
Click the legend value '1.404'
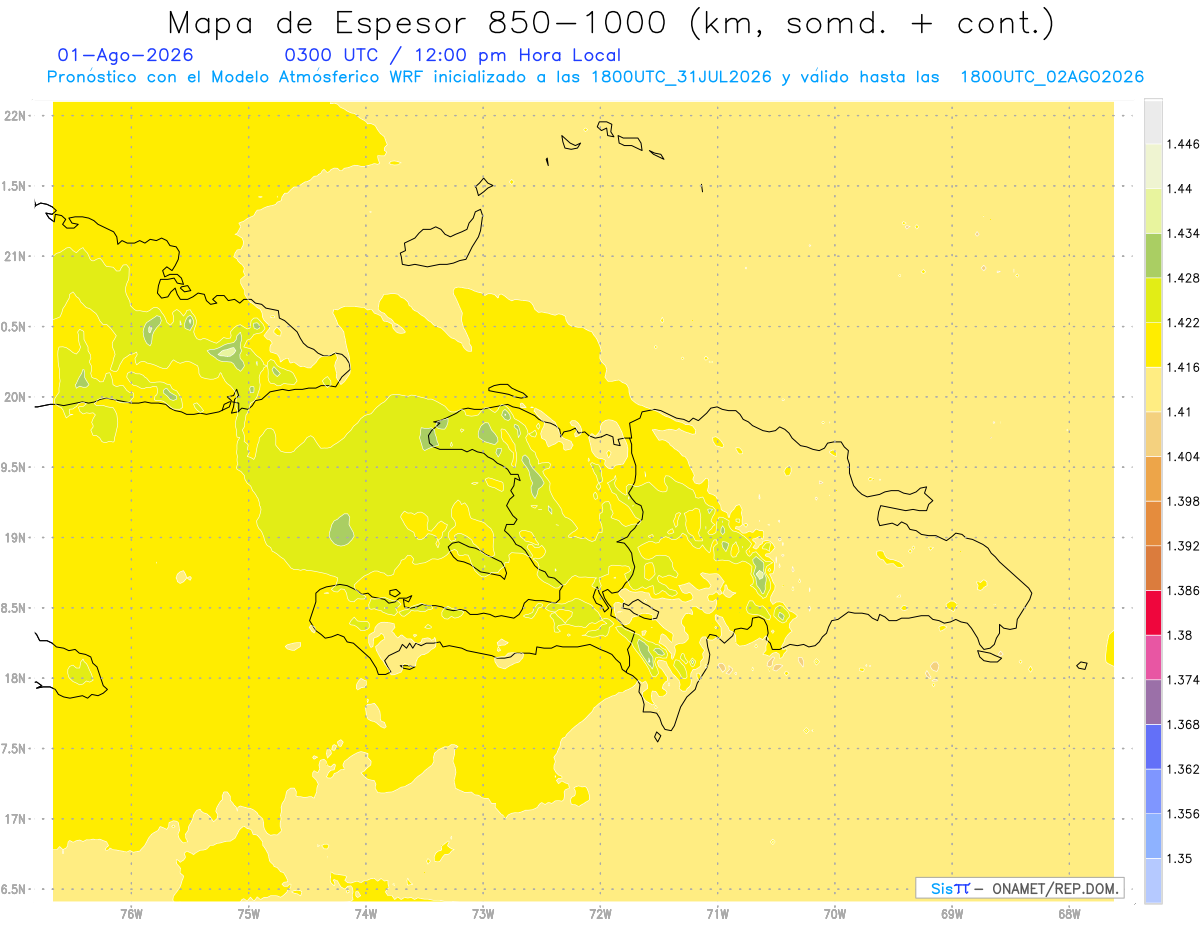1183,456
